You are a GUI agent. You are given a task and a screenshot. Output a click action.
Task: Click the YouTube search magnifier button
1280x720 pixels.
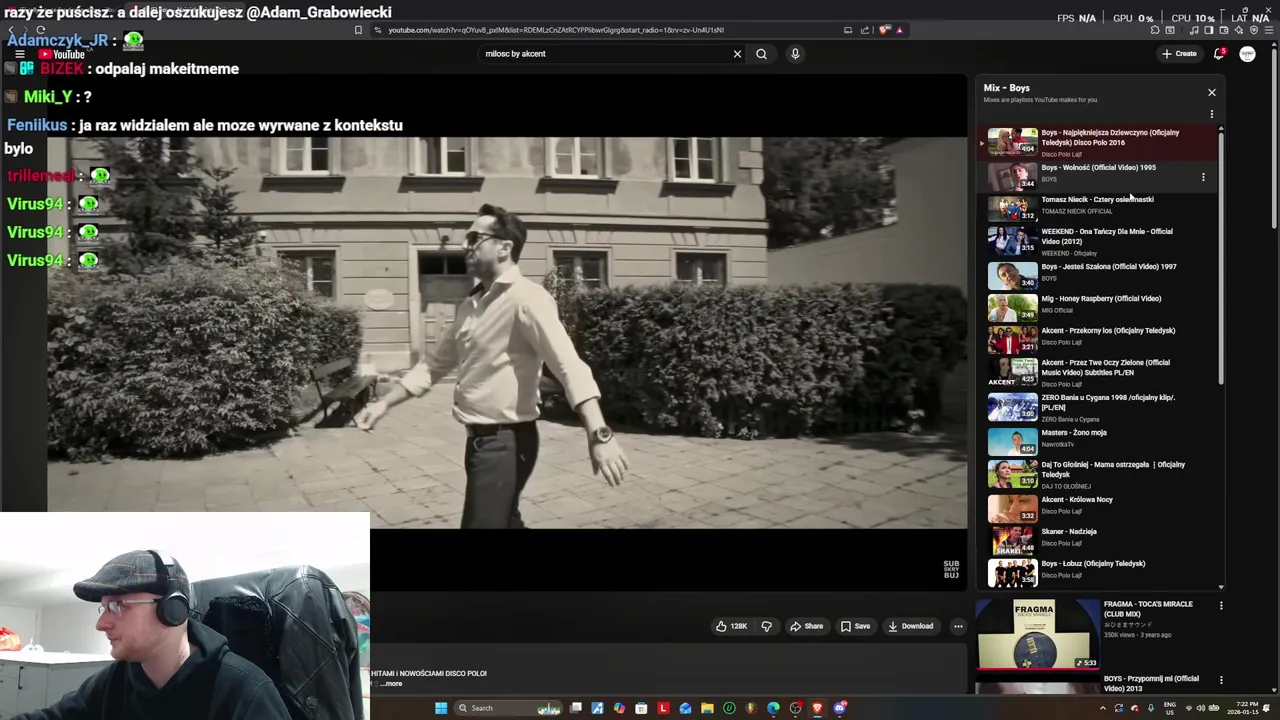[761, 54]
